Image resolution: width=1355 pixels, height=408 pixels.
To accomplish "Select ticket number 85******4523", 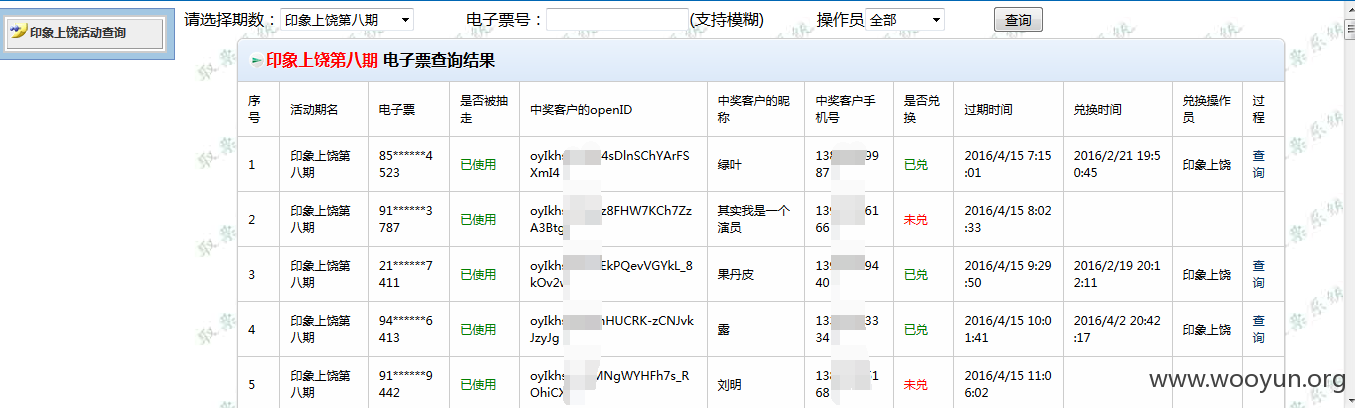I will 406,164.
